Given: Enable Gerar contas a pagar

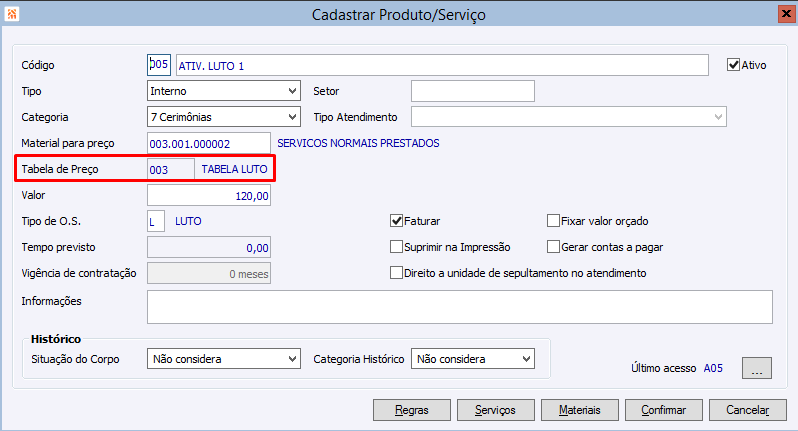Looking at the screenshot, I should [554, 246].
